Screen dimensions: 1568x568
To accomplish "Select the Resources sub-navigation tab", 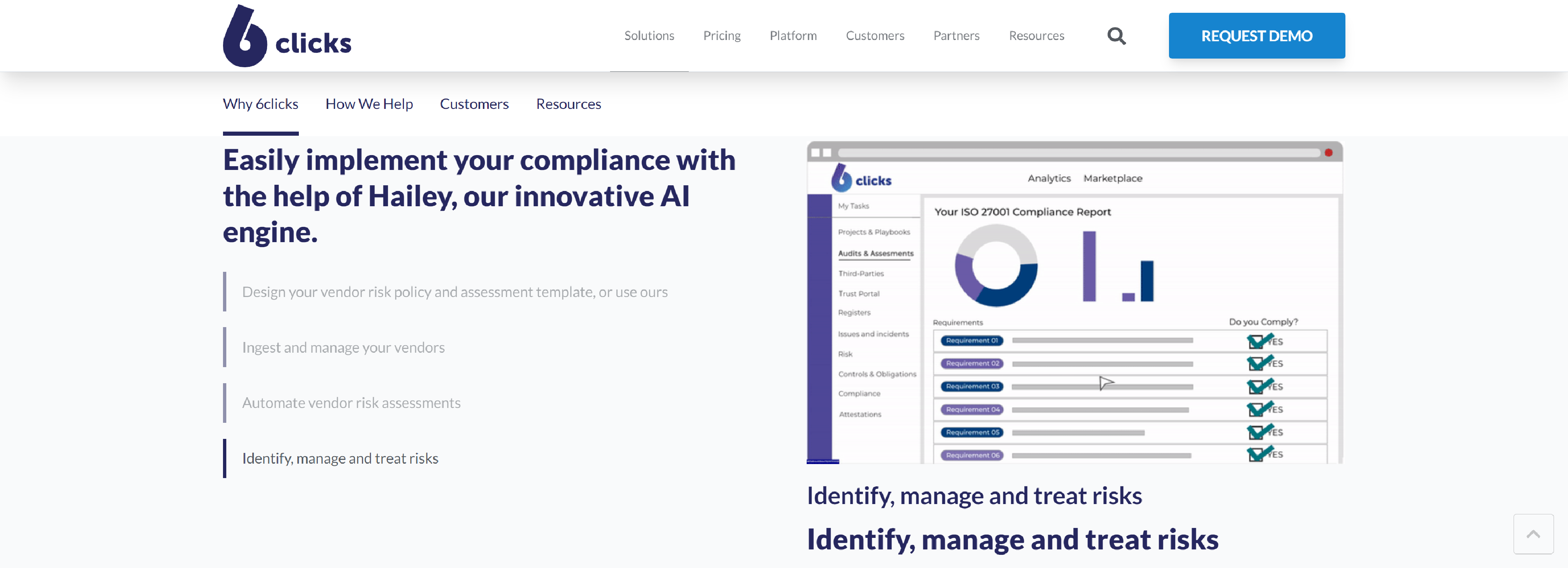I will 568,104.
